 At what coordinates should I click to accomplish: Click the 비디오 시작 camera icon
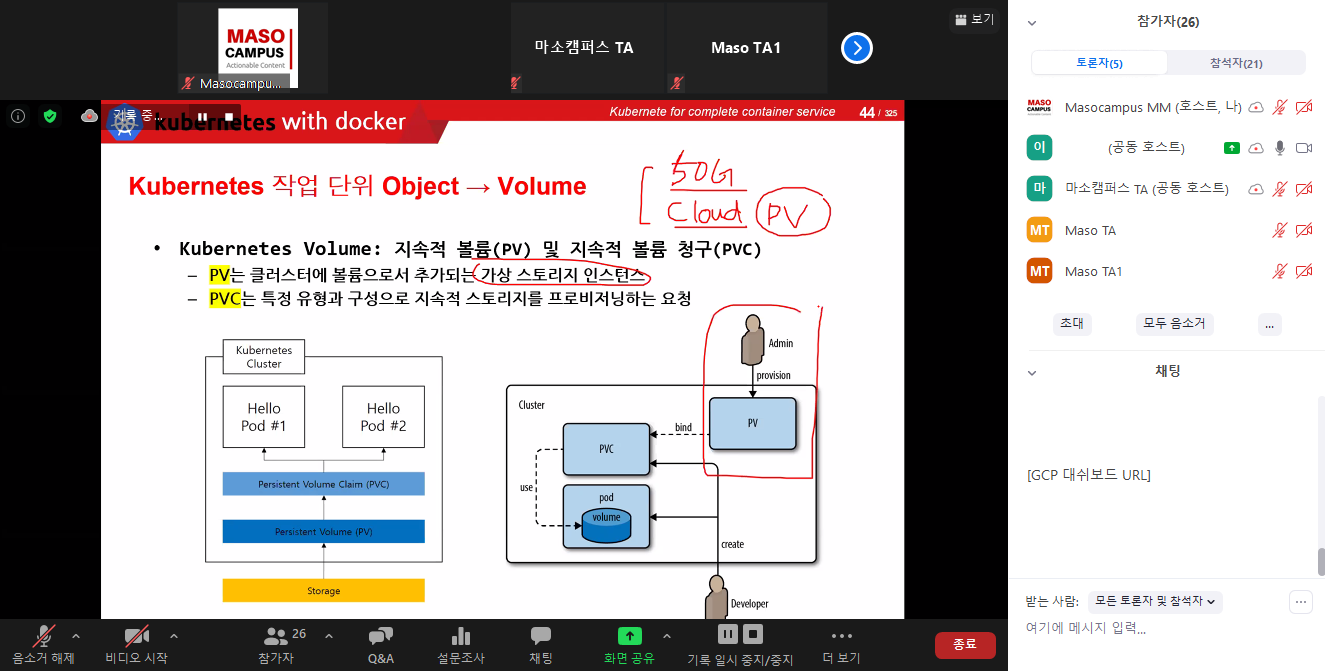(136, 636)
